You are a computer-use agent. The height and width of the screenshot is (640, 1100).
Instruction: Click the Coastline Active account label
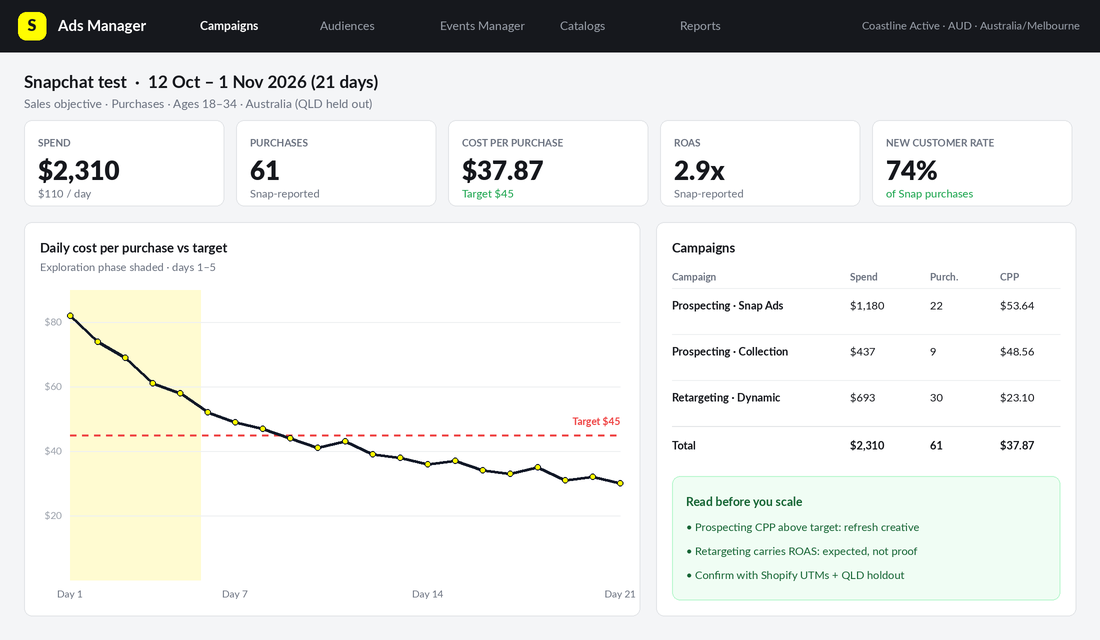point(971,26)
